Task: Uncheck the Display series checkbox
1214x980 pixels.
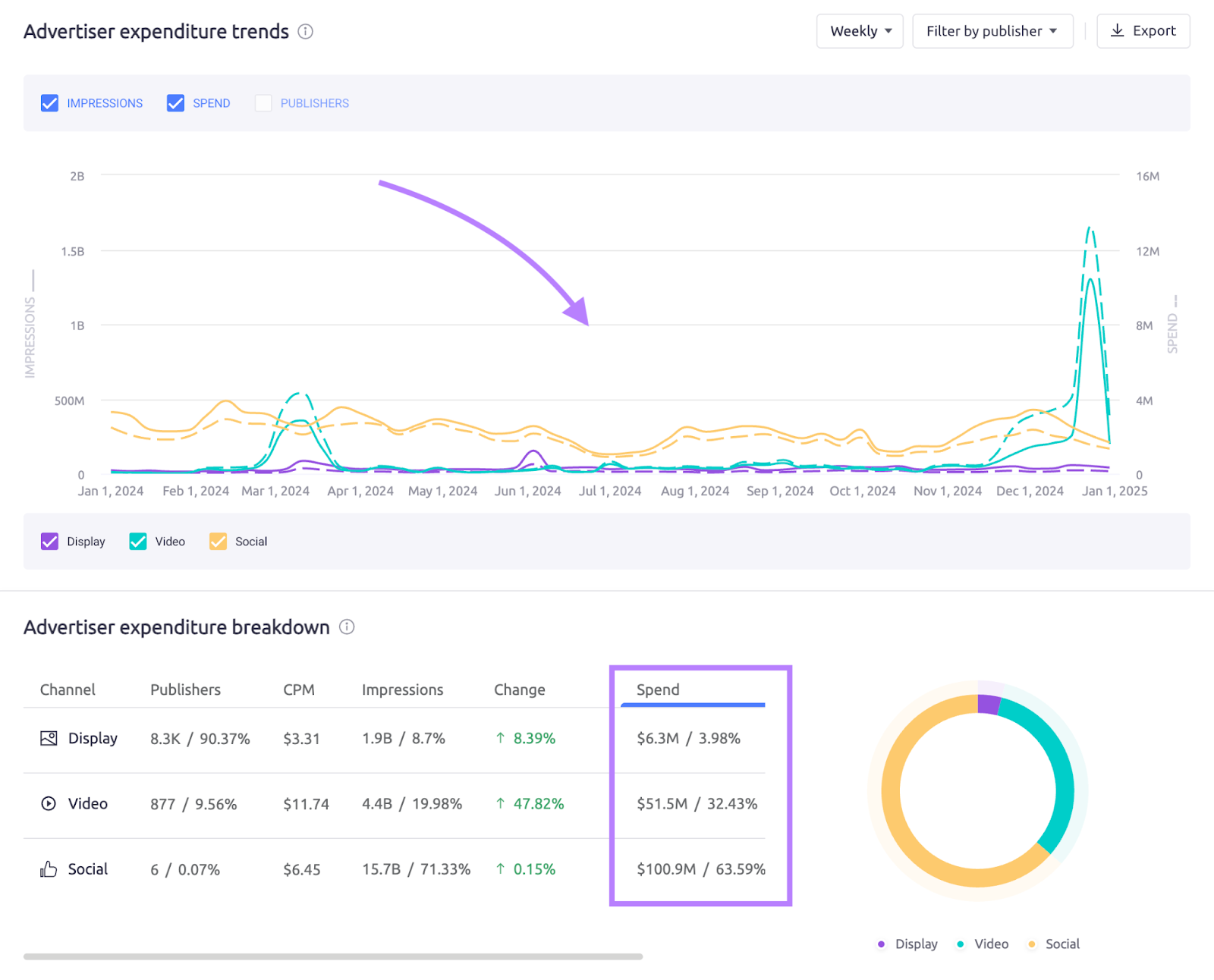Action: pos(49,541)
